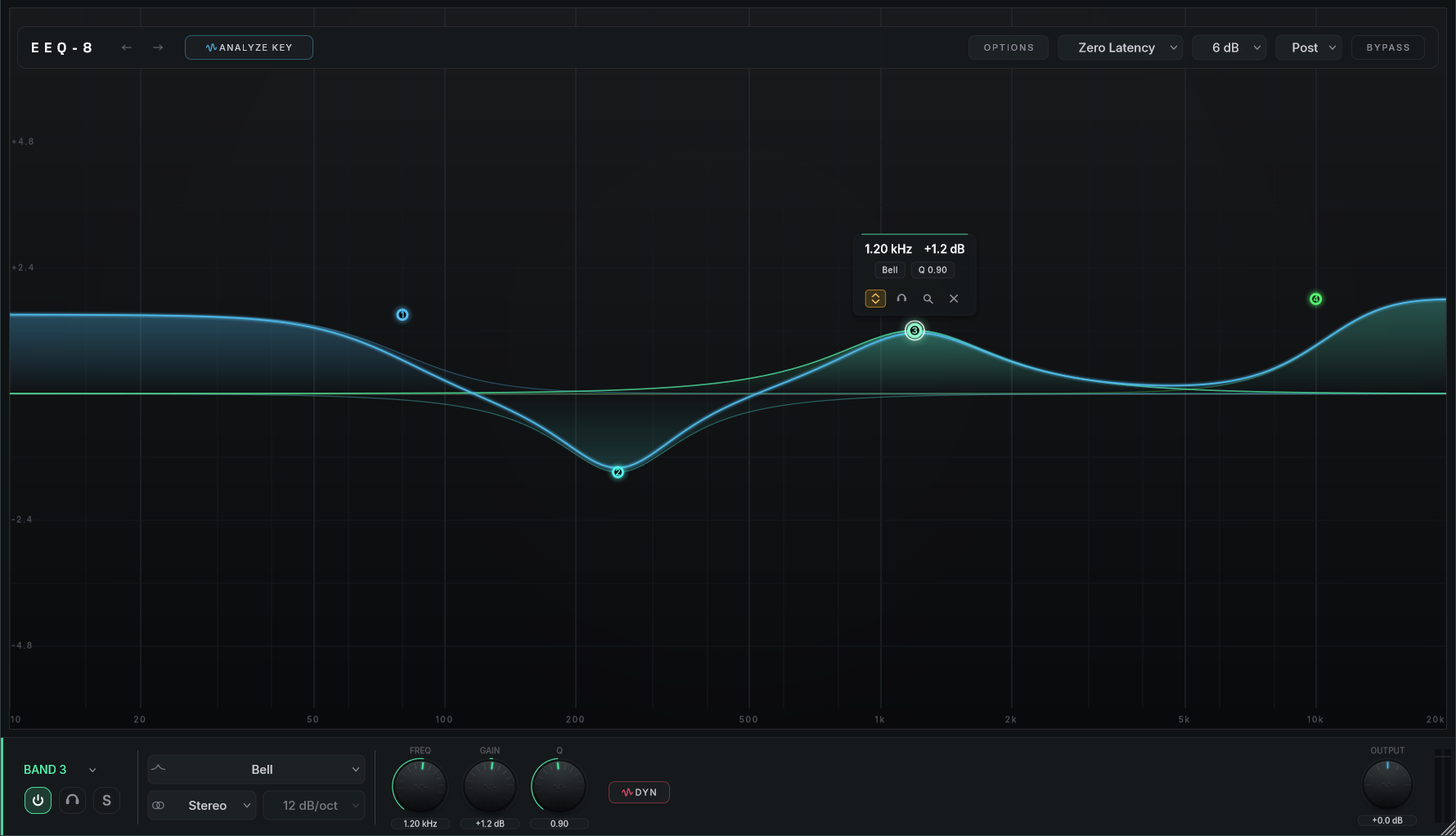1456x836 pixels.
Task: Toggle the Bypass button
Action: [1388, 47]
